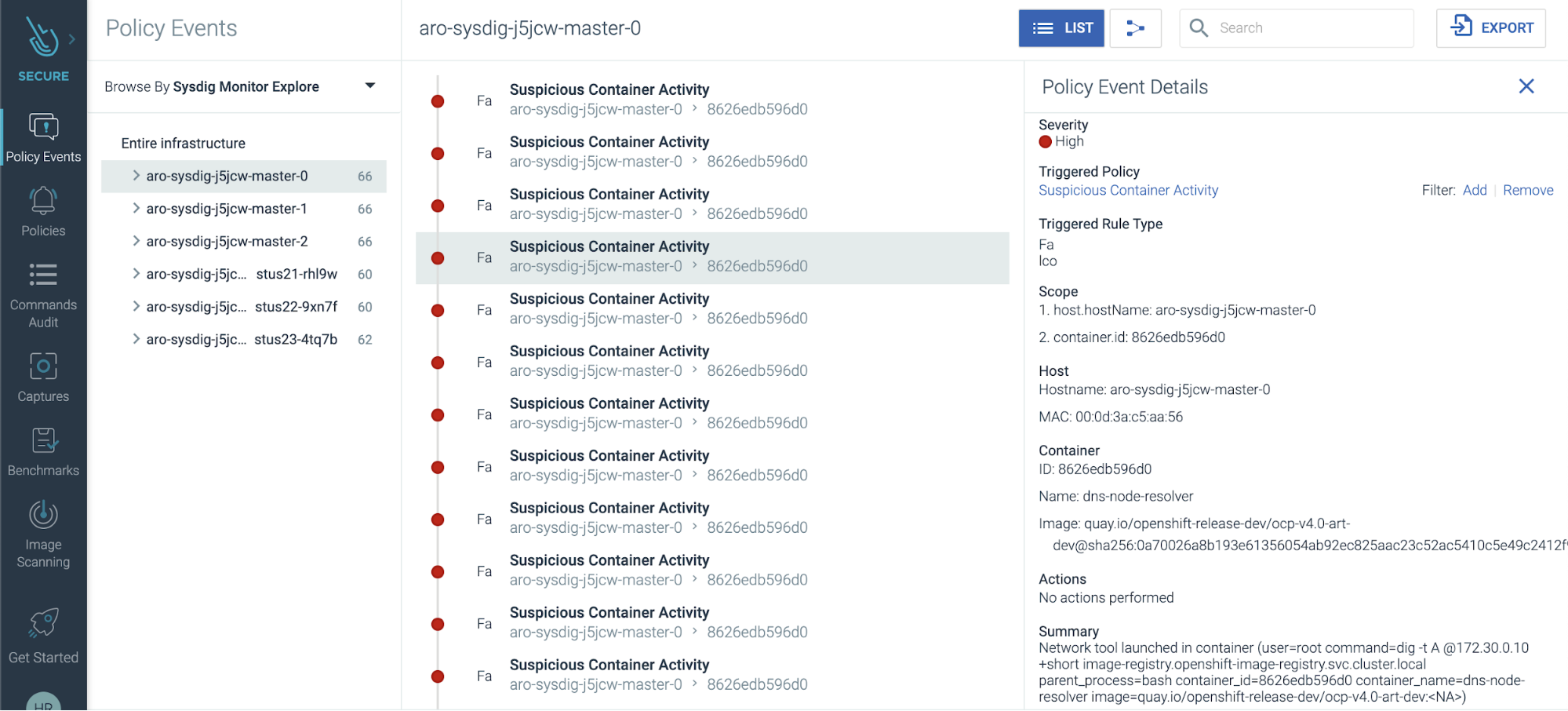Open the Get Started rocket icon

pos(43,623)
